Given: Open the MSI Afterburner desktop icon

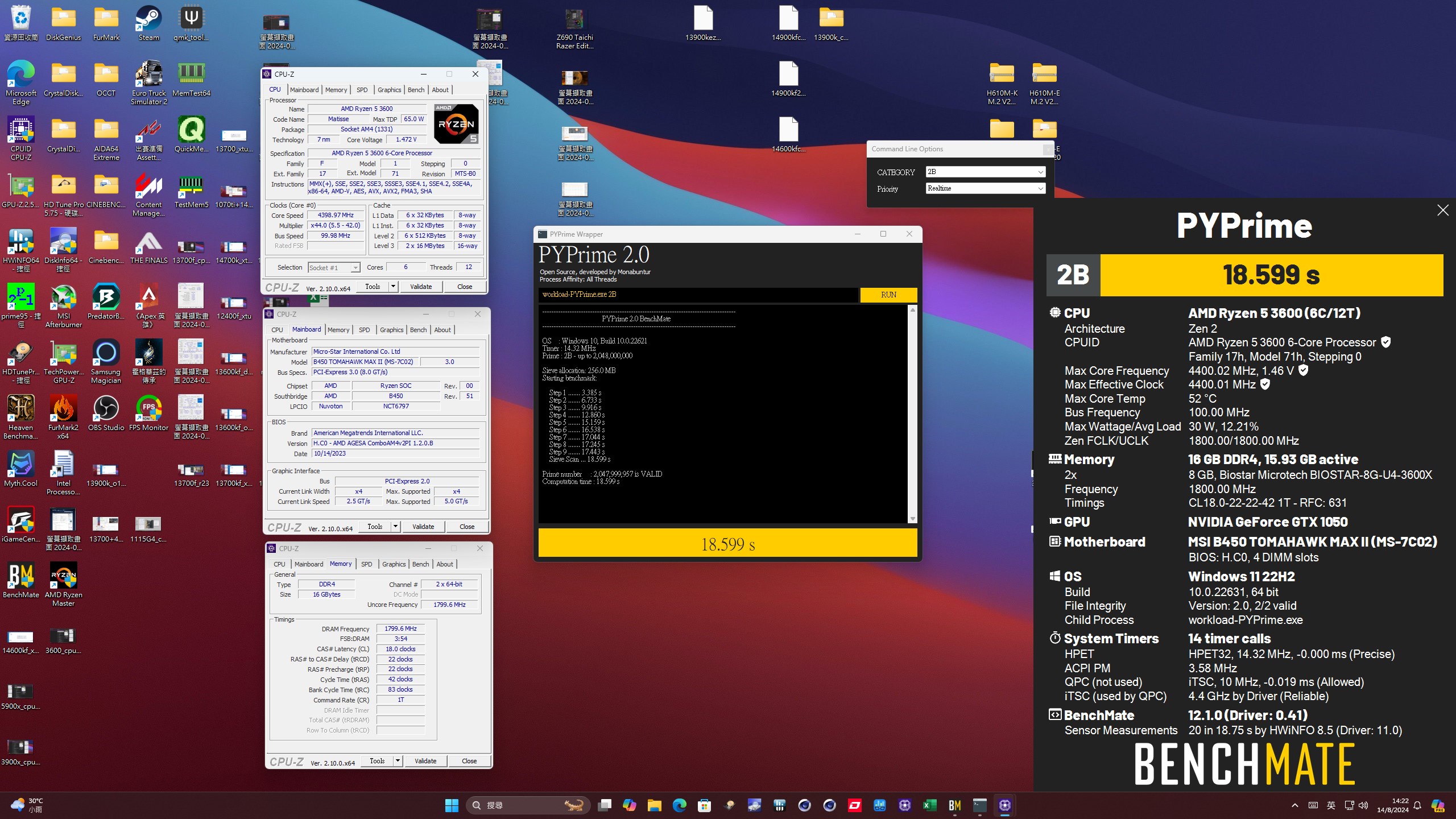Looking at the screenshot, I should [64, 306].
